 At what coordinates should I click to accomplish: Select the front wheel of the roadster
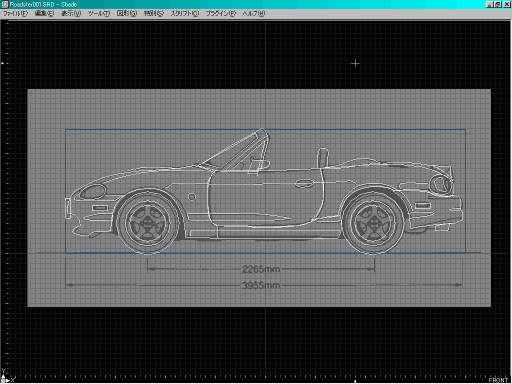pyautogui.click(x=147, y=223)
